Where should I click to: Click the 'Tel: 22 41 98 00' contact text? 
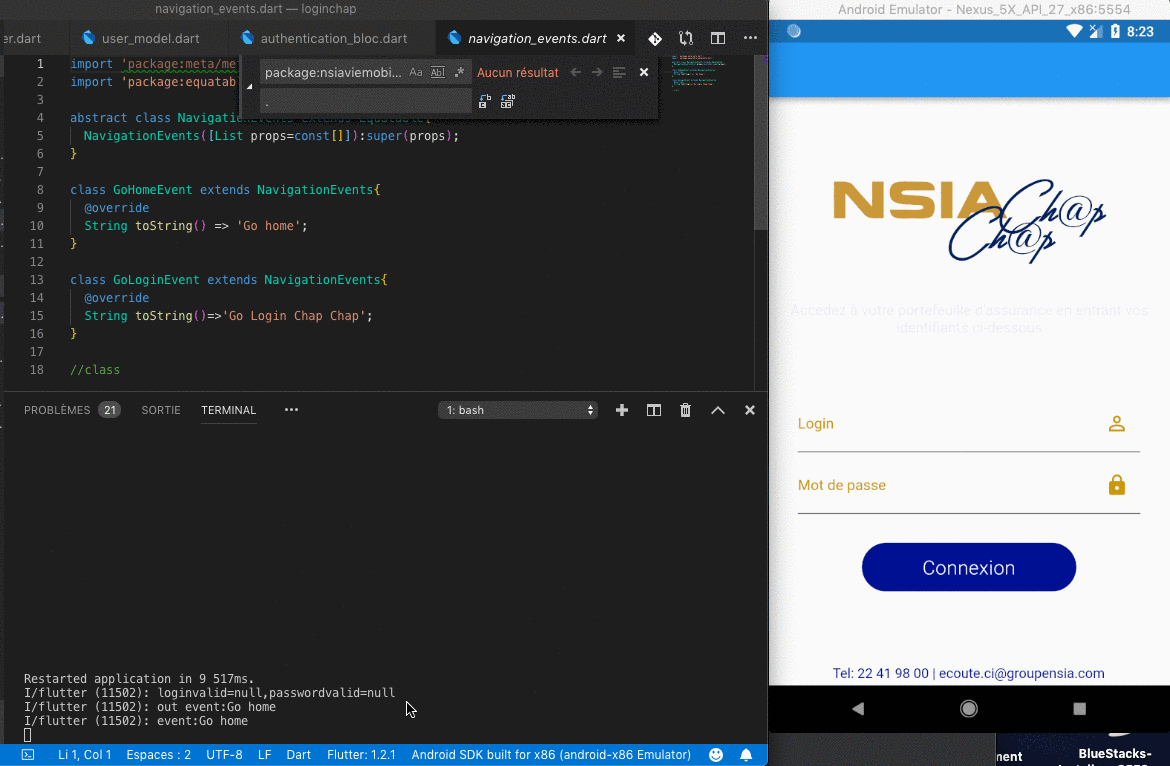(x=880, y=674)
